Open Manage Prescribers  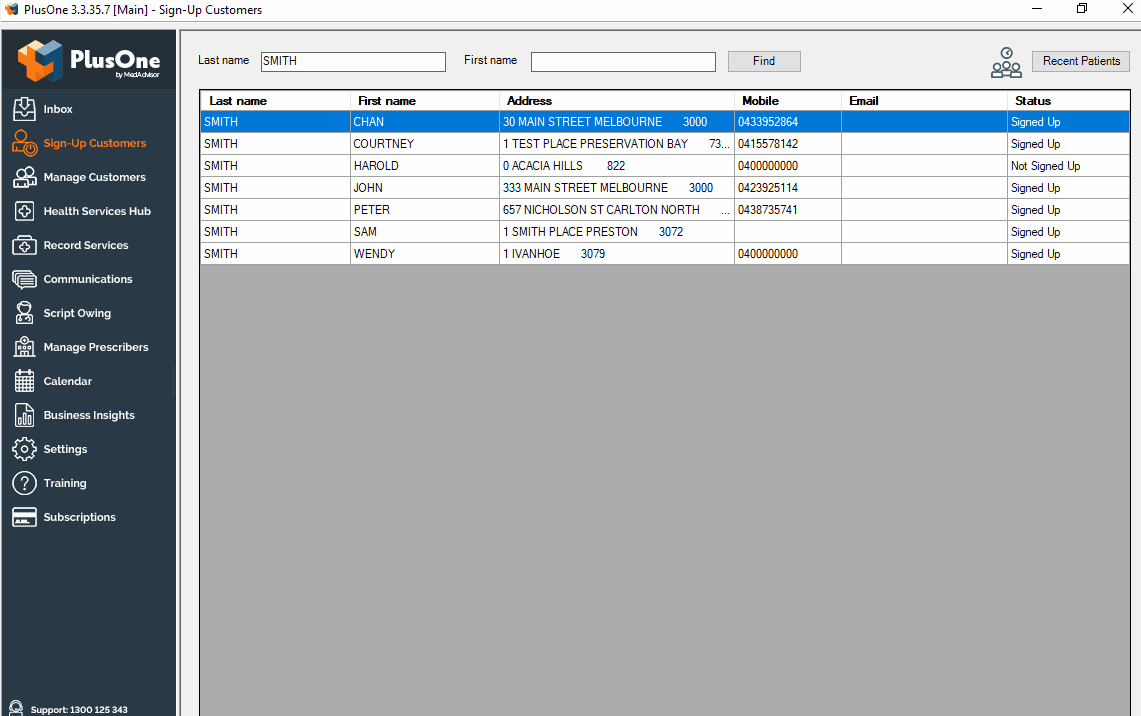tap(96, 347)
